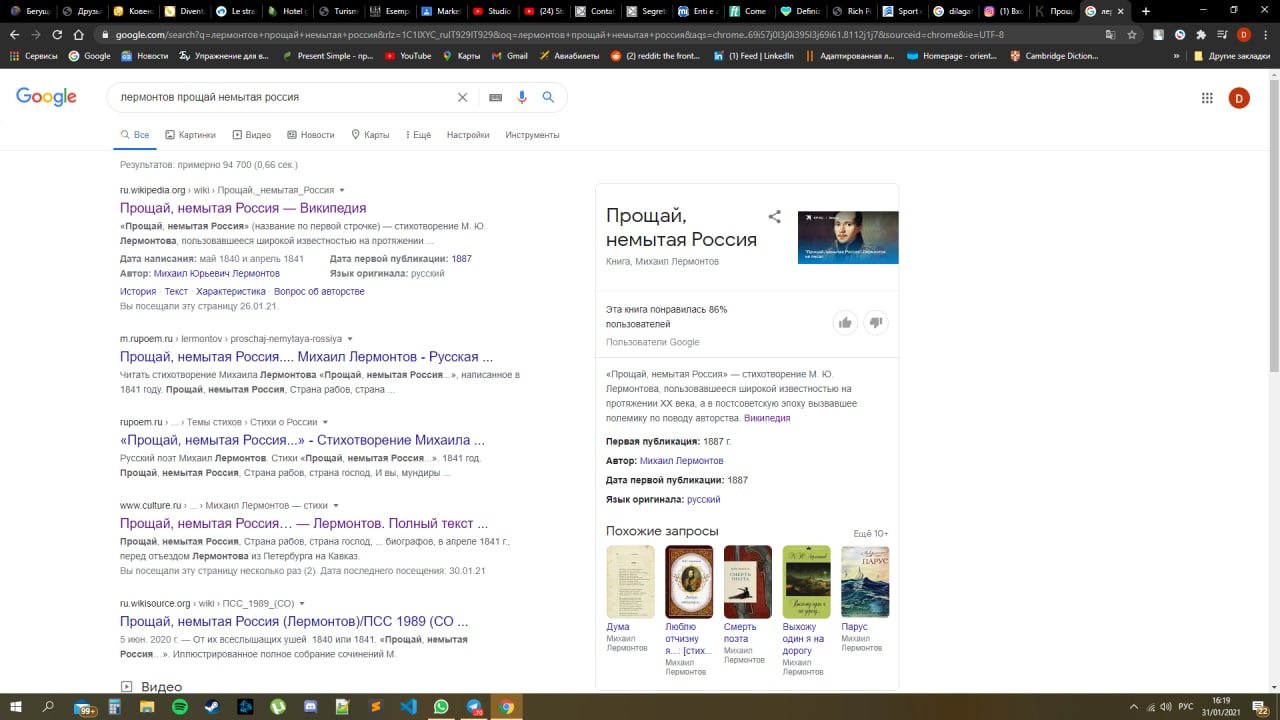The image size is (1280, 720).
Task: Show hidden bookmarks with the double-chevron
Action: click(1176, 56)
